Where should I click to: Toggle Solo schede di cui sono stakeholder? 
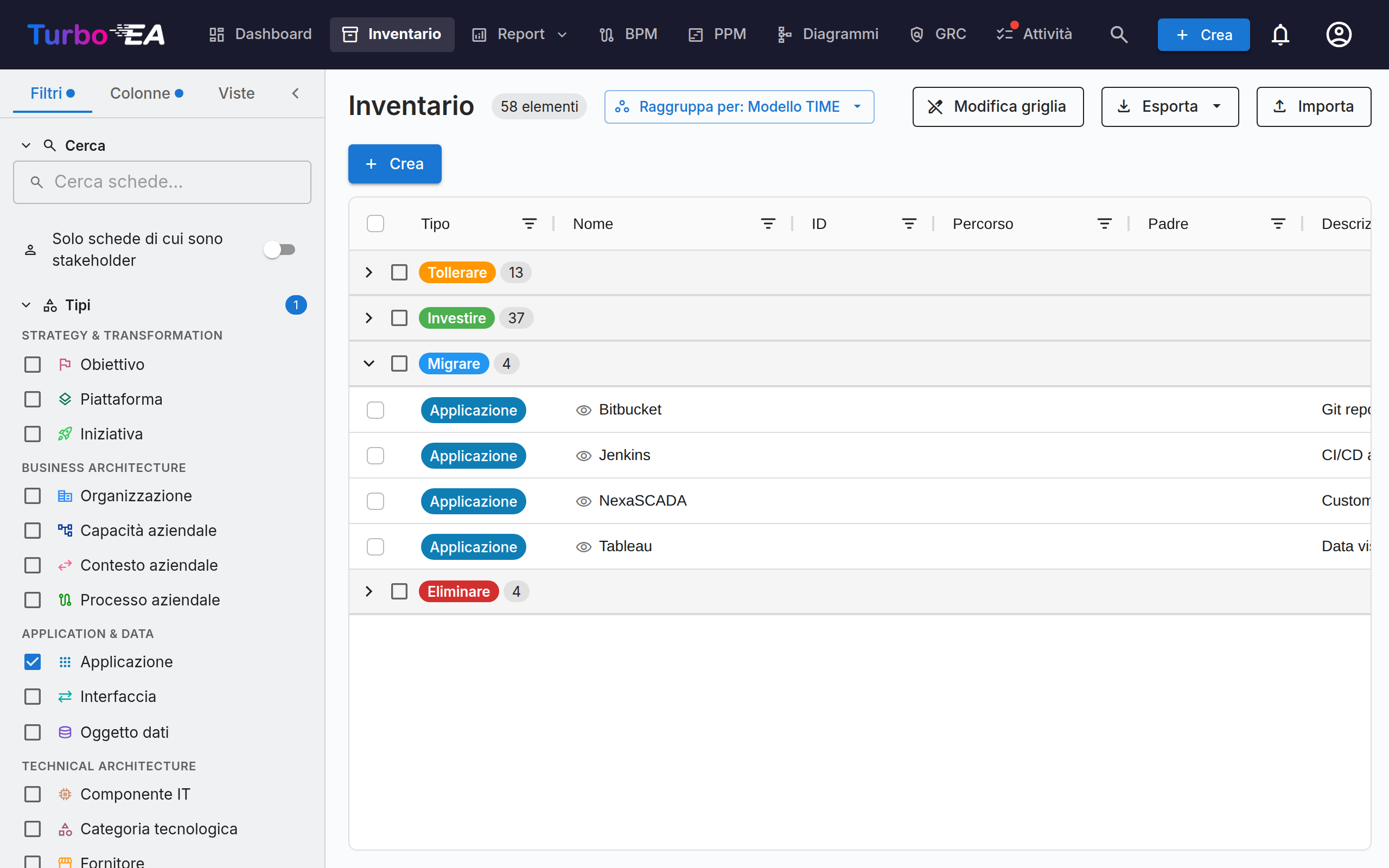tap(279, 250)
